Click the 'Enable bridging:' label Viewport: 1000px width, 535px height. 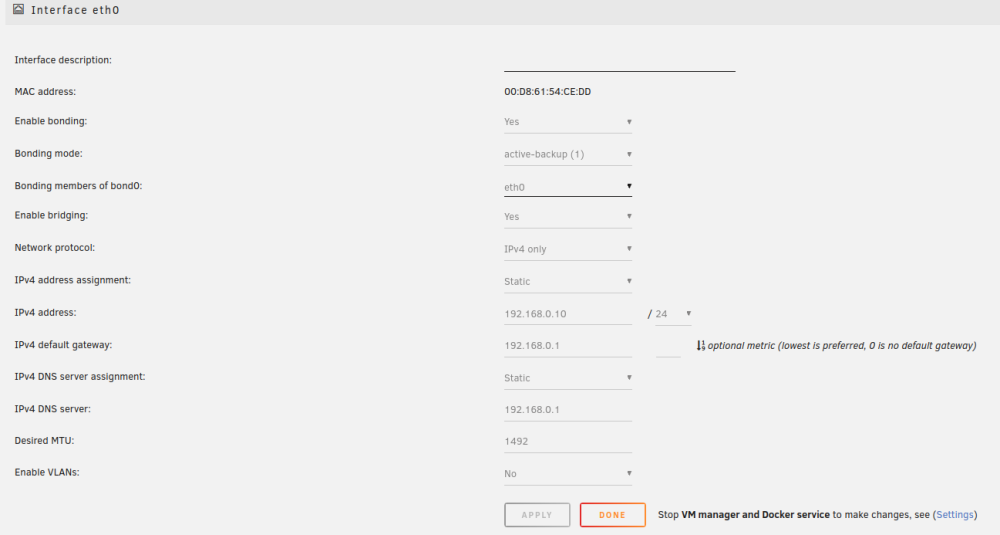(52, 216)
